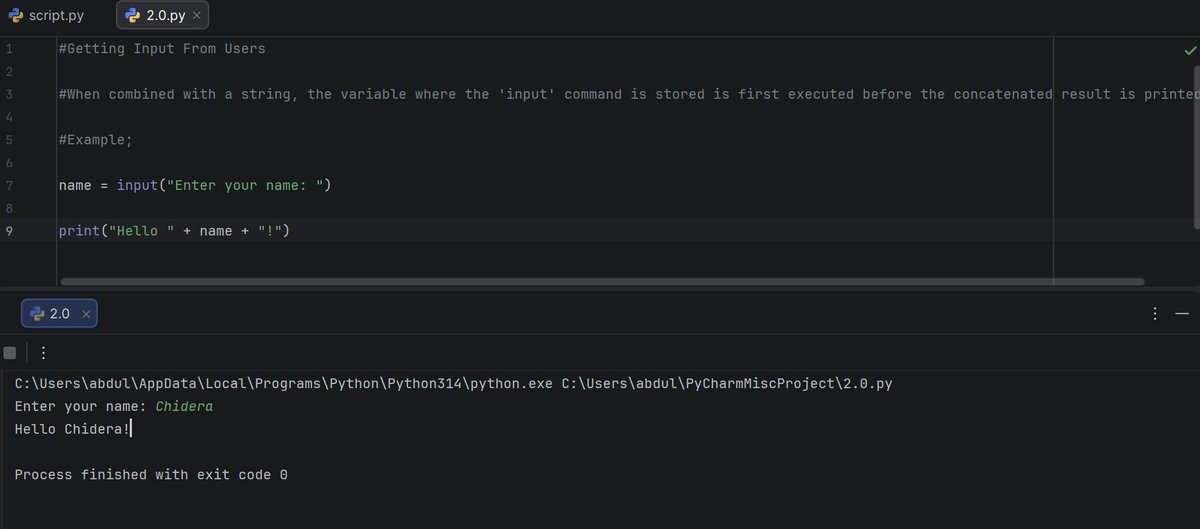Click line number 7 in gutter

9,185
